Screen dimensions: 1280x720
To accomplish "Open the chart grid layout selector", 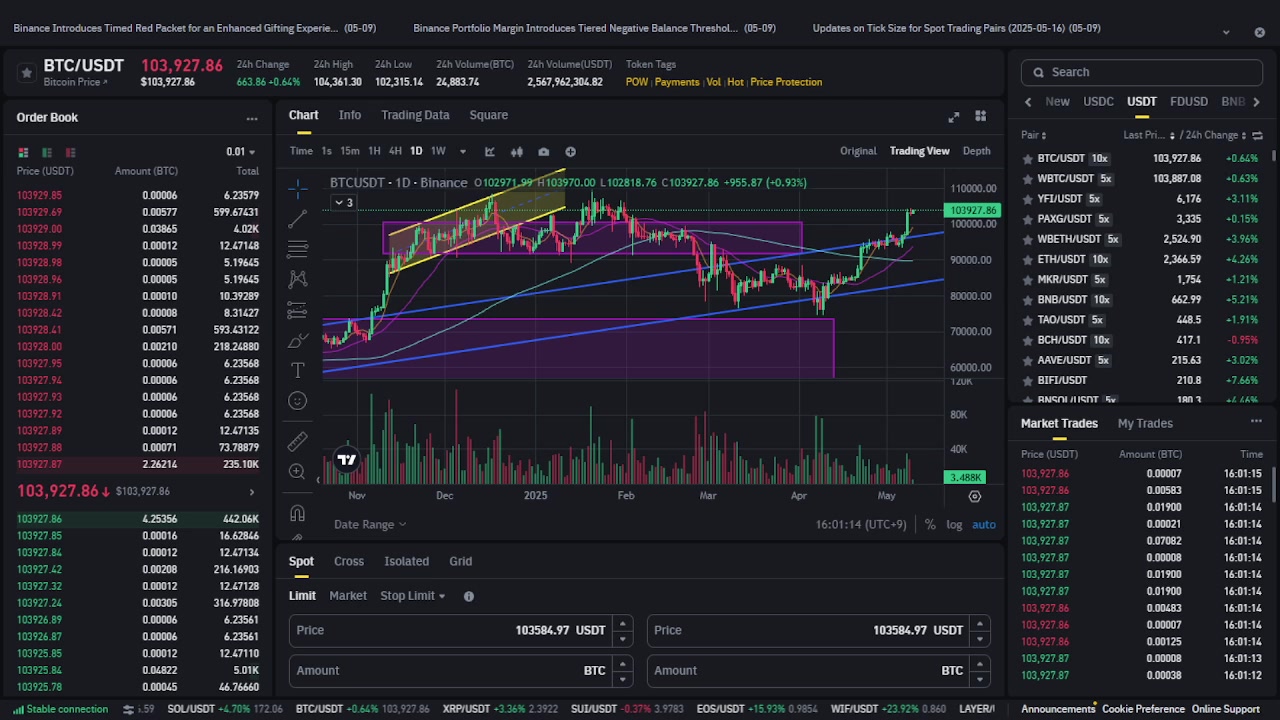I will click(x=981, y=116).
